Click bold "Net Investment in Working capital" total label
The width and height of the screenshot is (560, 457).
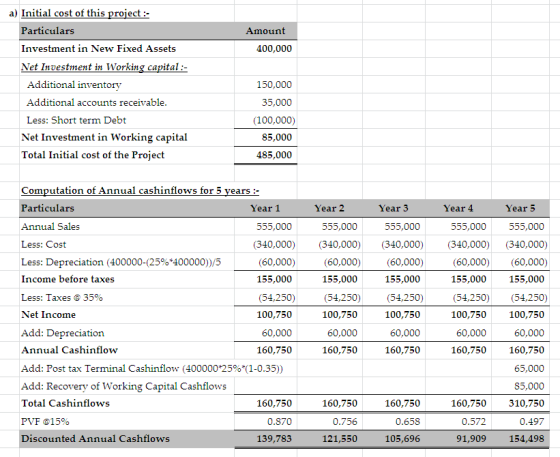[x=104, y=137]
